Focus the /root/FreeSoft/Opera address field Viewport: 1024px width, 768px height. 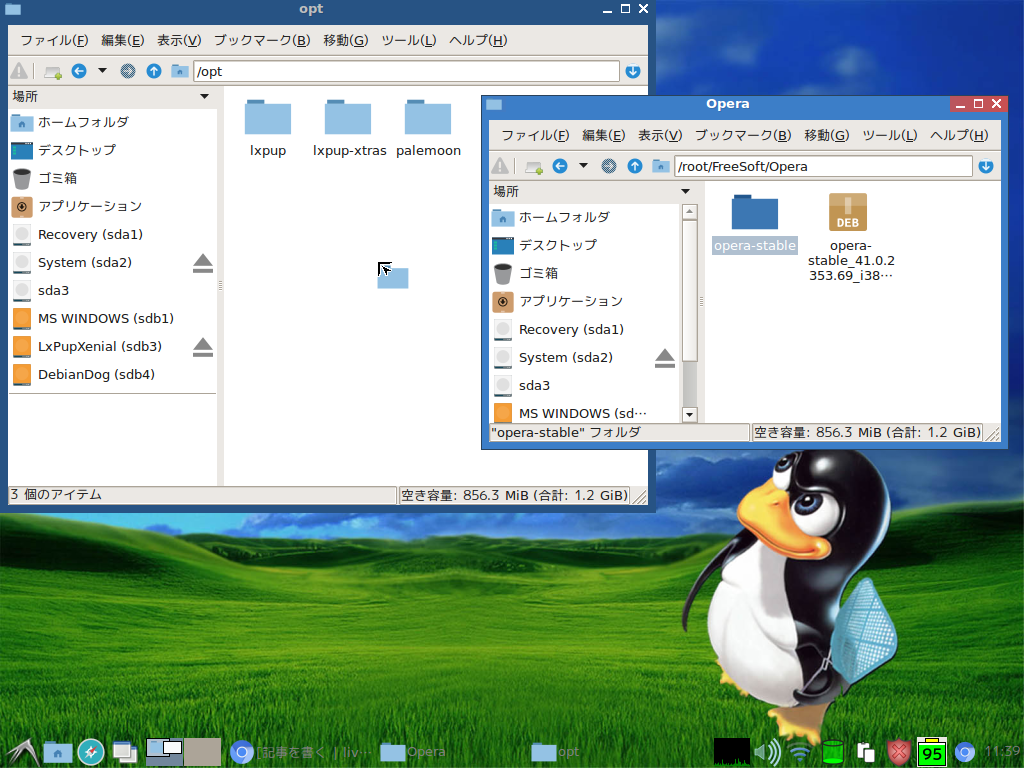pos(823,167)
